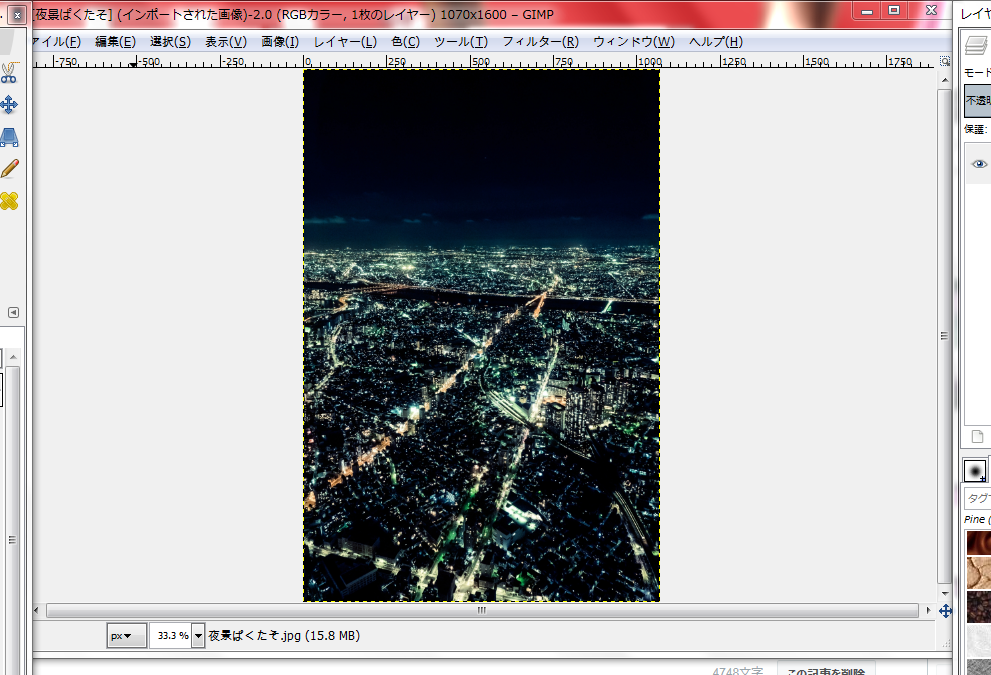Click the 33.3 % zoom field
The width and height of the screenshot is (991, 675).
pos(171,636)
